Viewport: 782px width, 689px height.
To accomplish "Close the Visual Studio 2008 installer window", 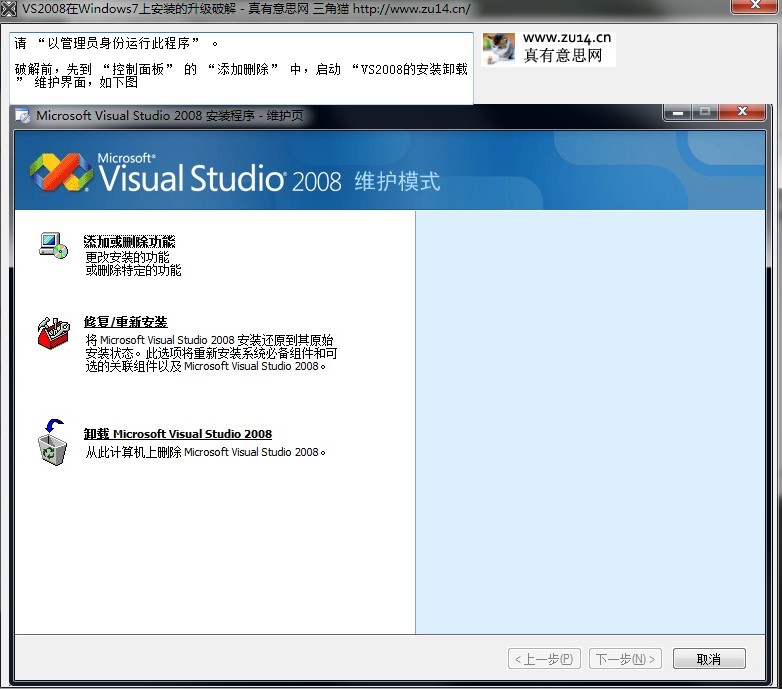I will [x=742, y=112].
